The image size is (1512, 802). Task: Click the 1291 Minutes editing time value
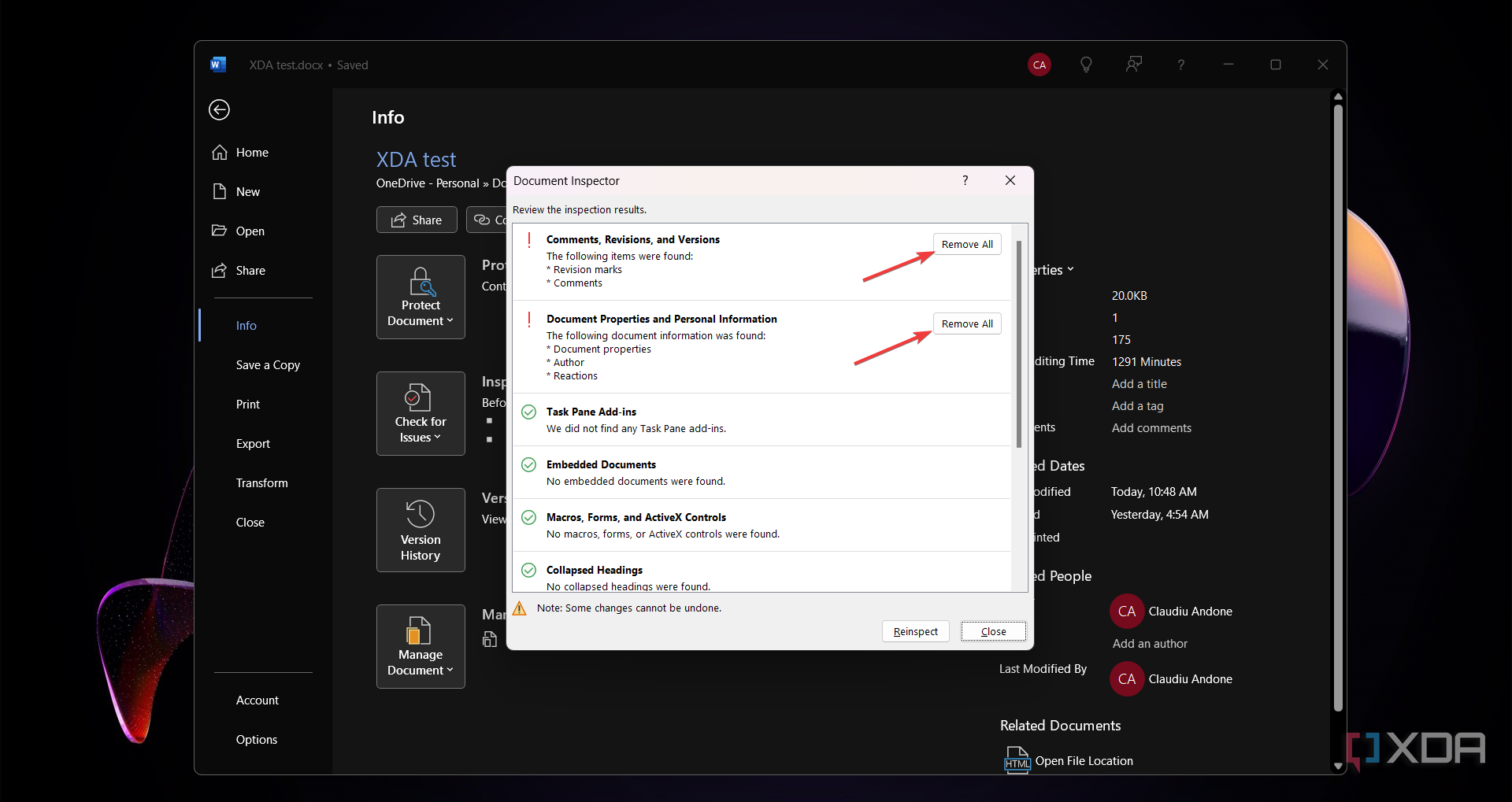(1147, 362)
